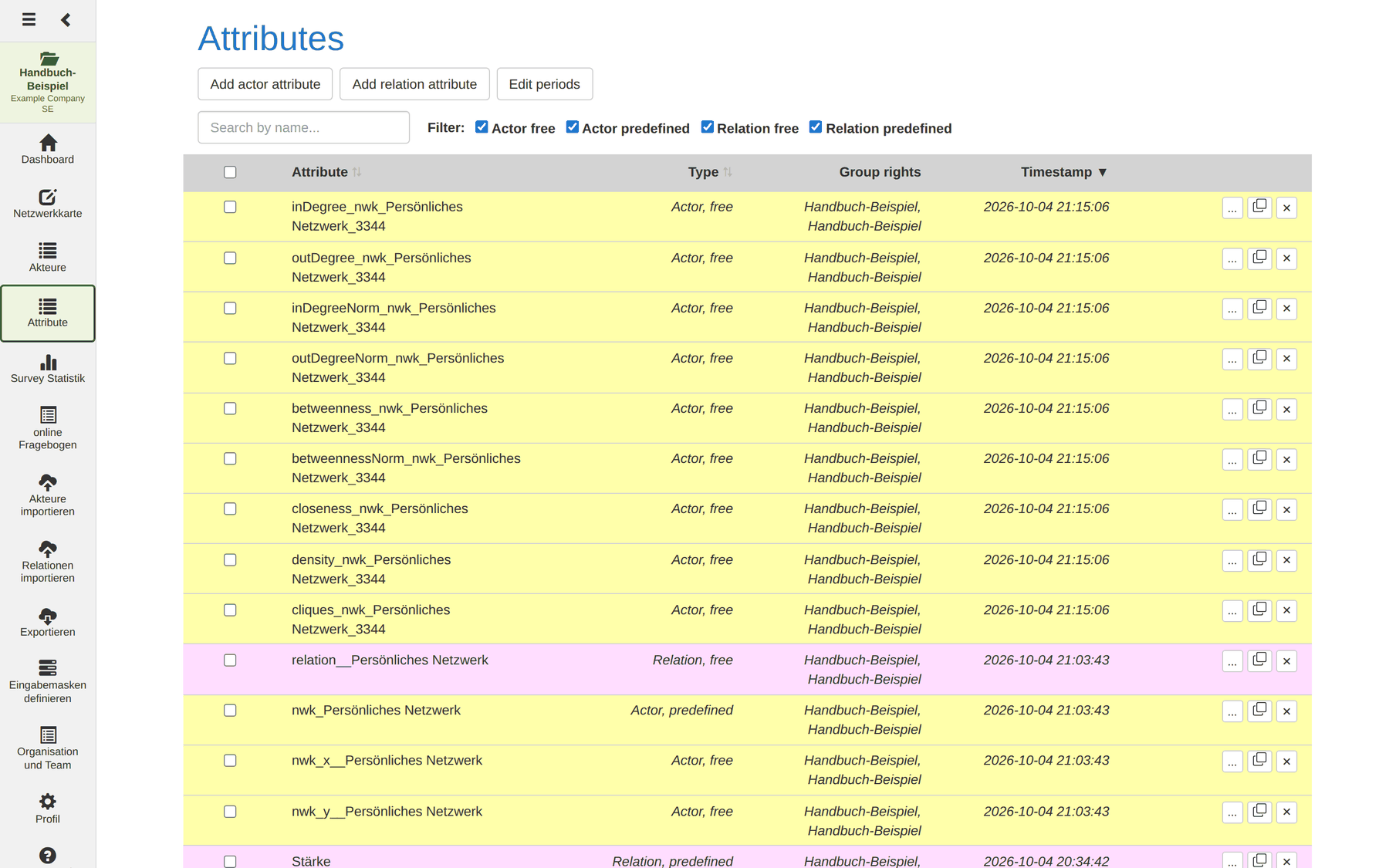Click the Exportieren cloud icon

click(x=48, y=616)
